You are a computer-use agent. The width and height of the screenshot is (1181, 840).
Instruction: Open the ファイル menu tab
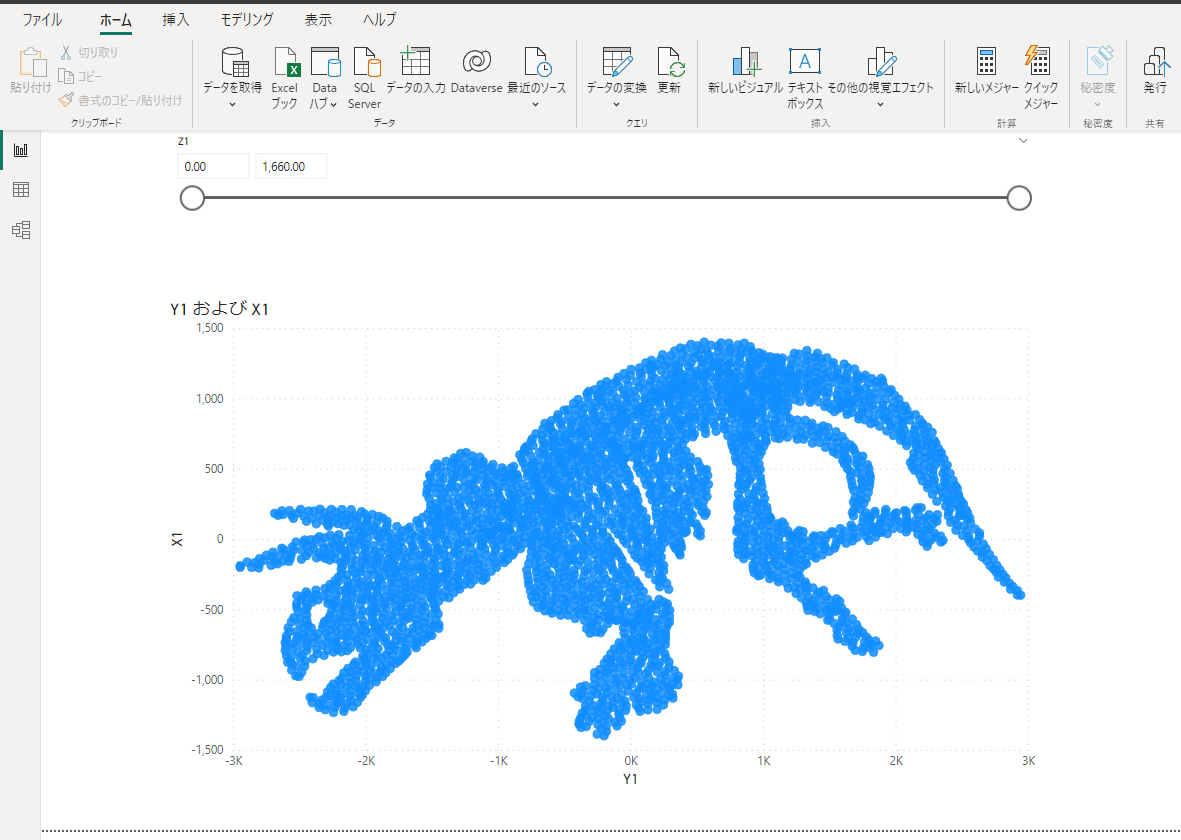coord(42,20)
